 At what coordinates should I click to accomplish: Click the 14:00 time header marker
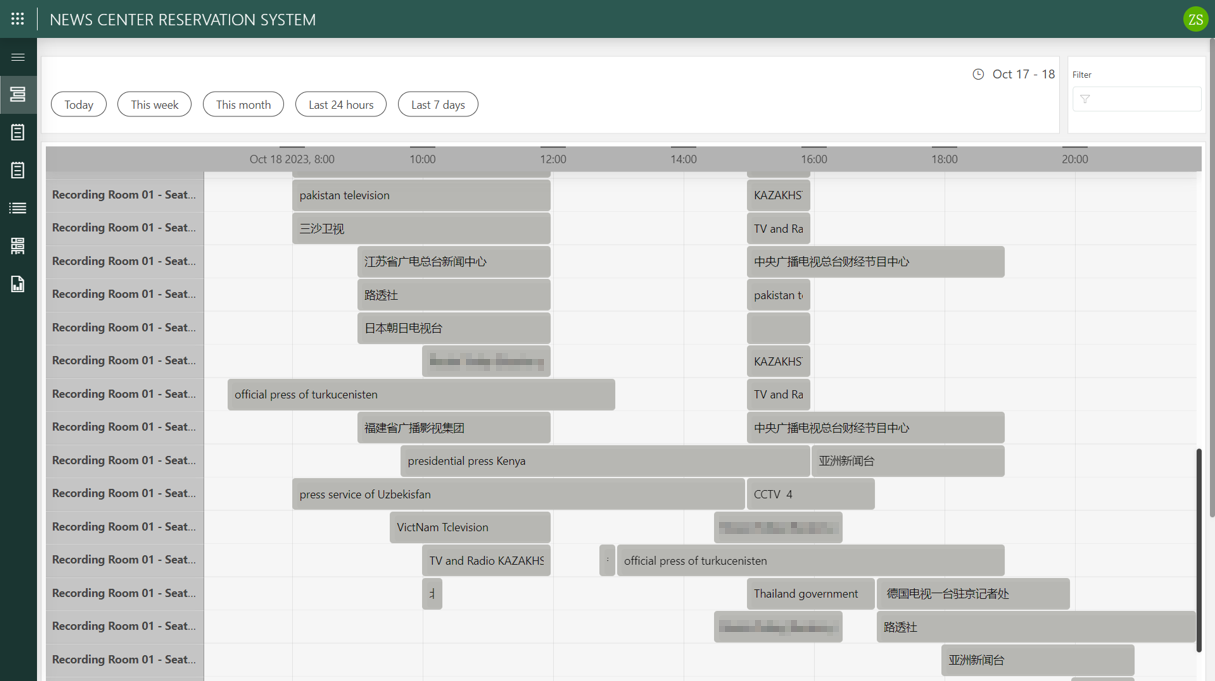683,159
